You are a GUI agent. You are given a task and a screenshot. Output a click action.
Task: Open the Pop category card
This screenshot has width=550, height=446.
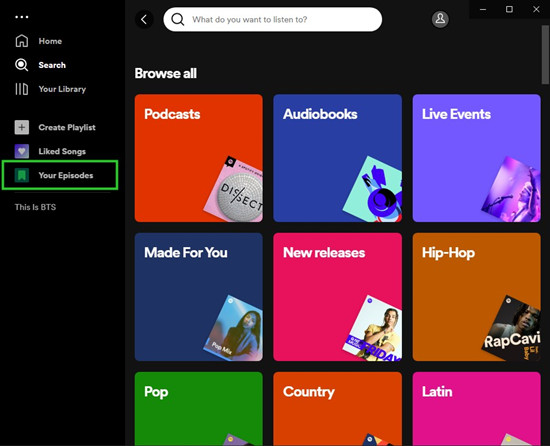(199, 408)
